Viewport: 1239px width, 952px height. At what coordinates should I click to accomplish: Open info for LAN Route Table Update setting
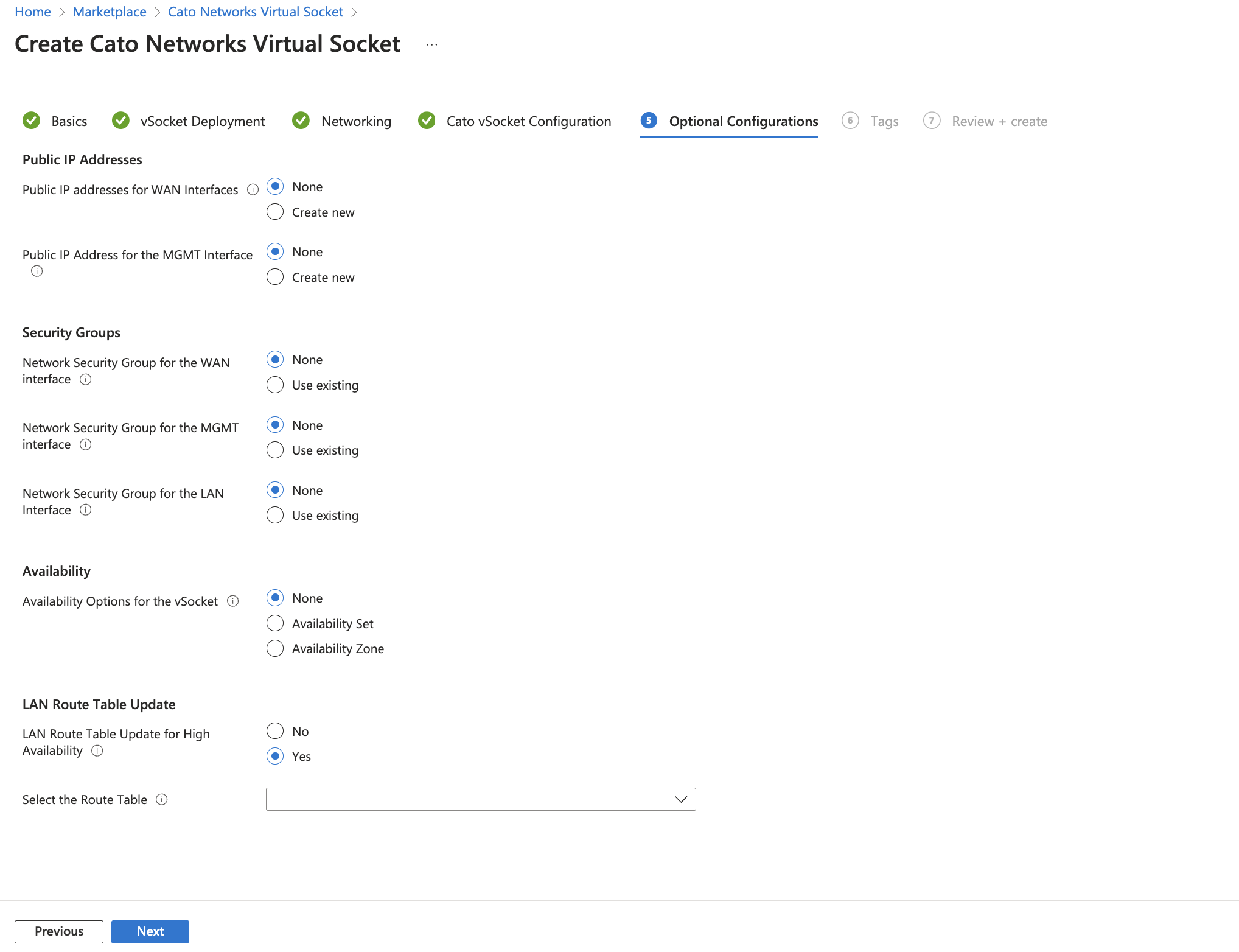[x=97, y=751]
